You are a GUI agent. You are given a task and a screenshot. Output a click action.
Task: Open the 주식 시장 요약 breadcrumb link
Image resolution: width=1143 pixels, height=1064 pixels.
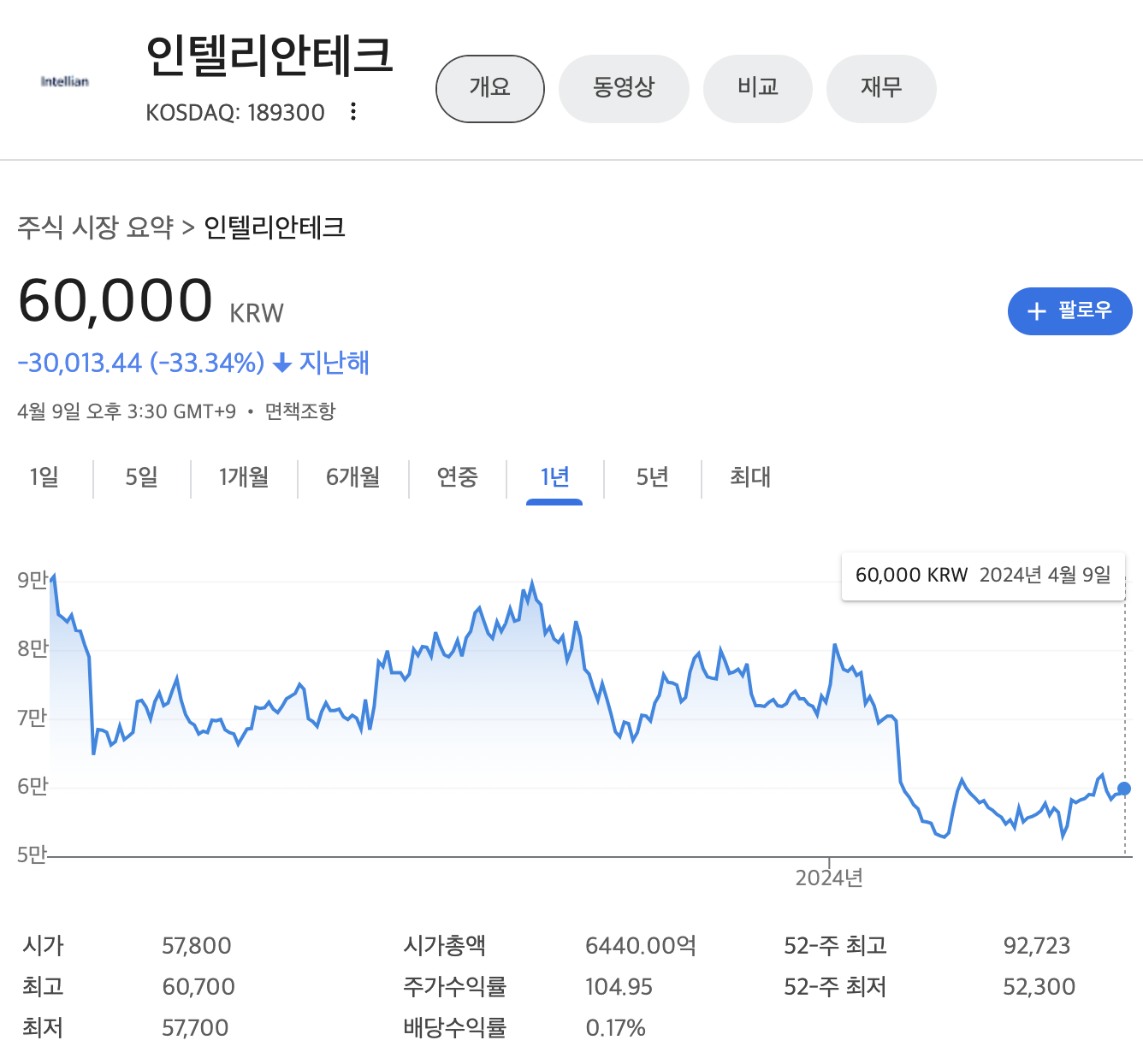(96, 228)
